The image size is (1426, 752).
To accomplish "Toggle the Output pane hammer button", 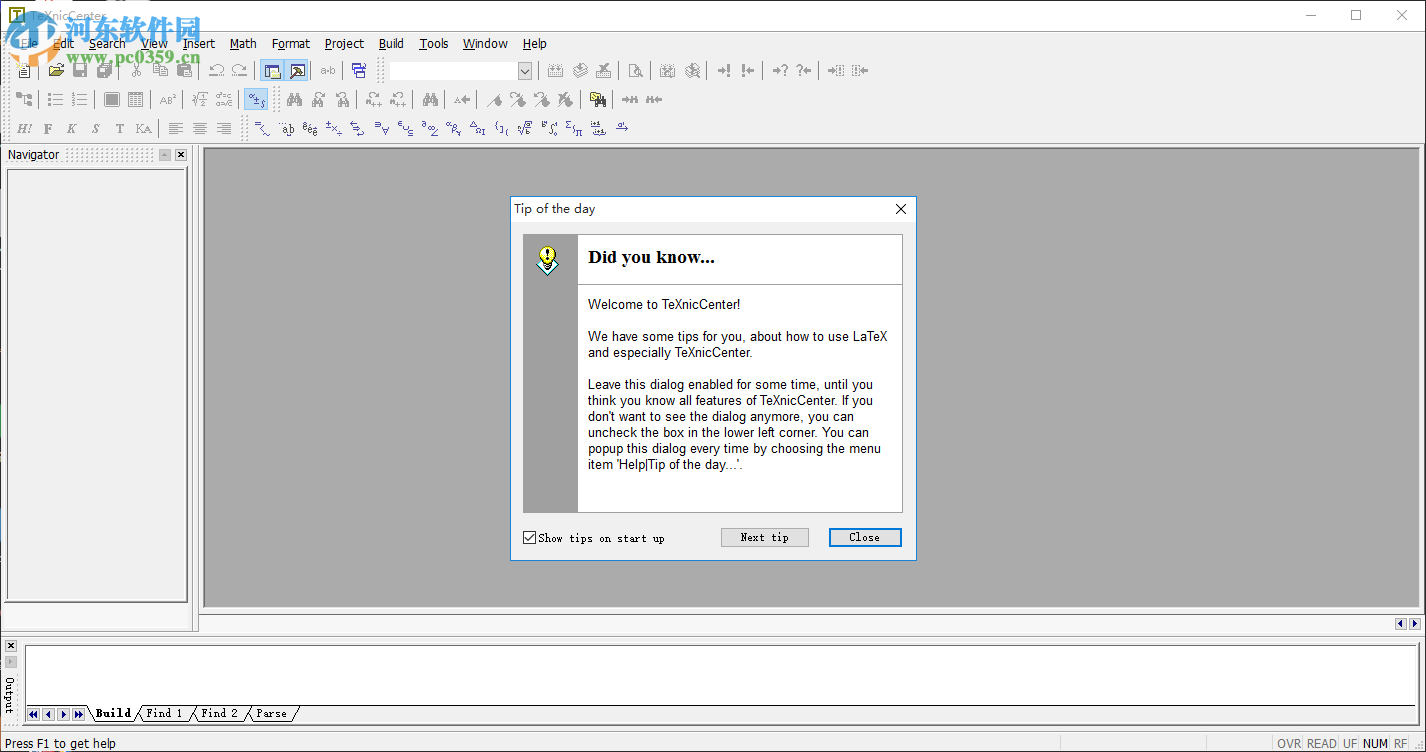I will tap(297, 71).
